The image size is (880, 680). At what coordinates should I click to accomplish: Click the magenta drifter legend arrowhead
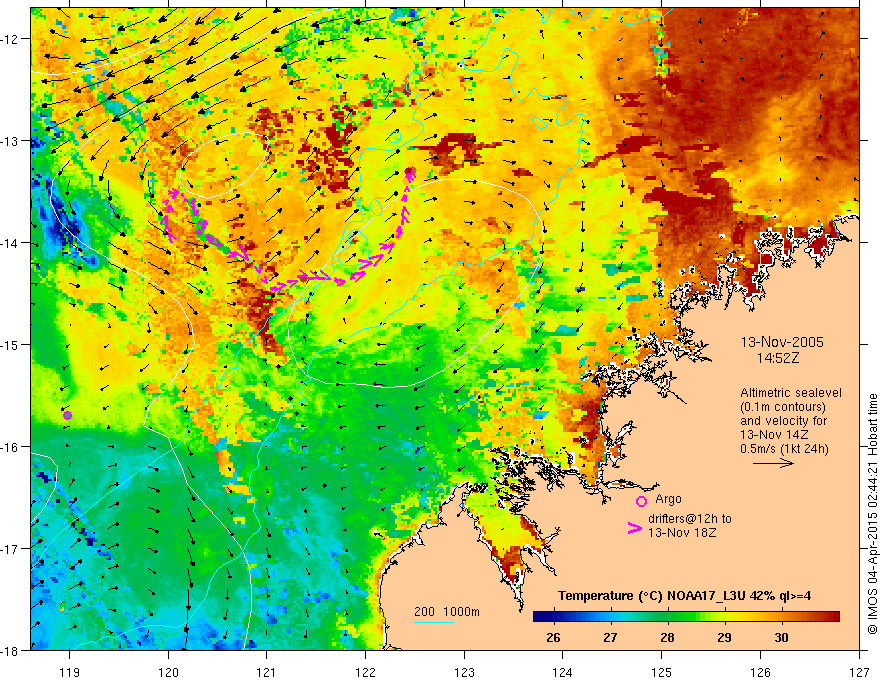tap(635, 528)
